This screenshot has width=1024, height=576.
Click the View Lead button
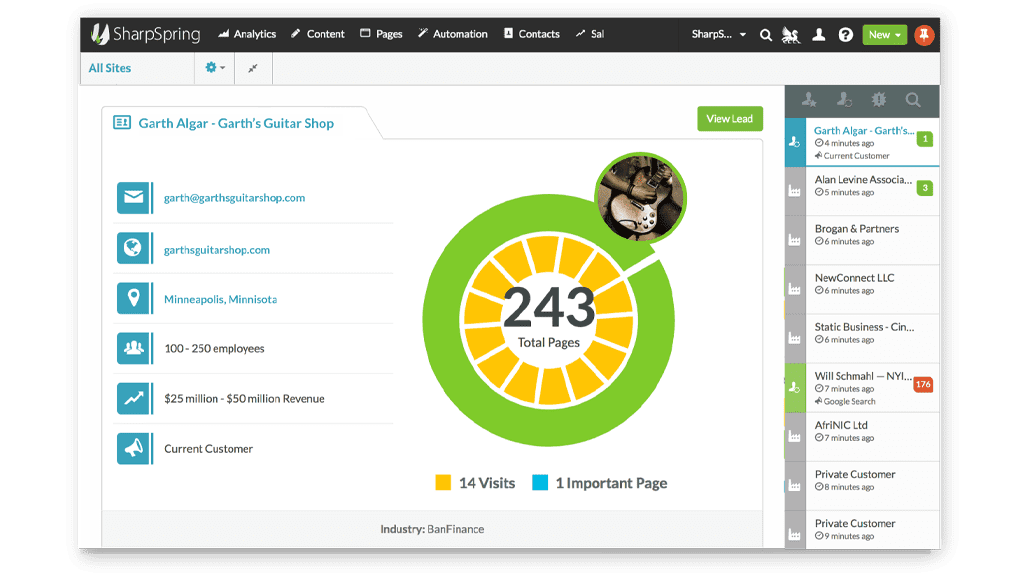729,119
